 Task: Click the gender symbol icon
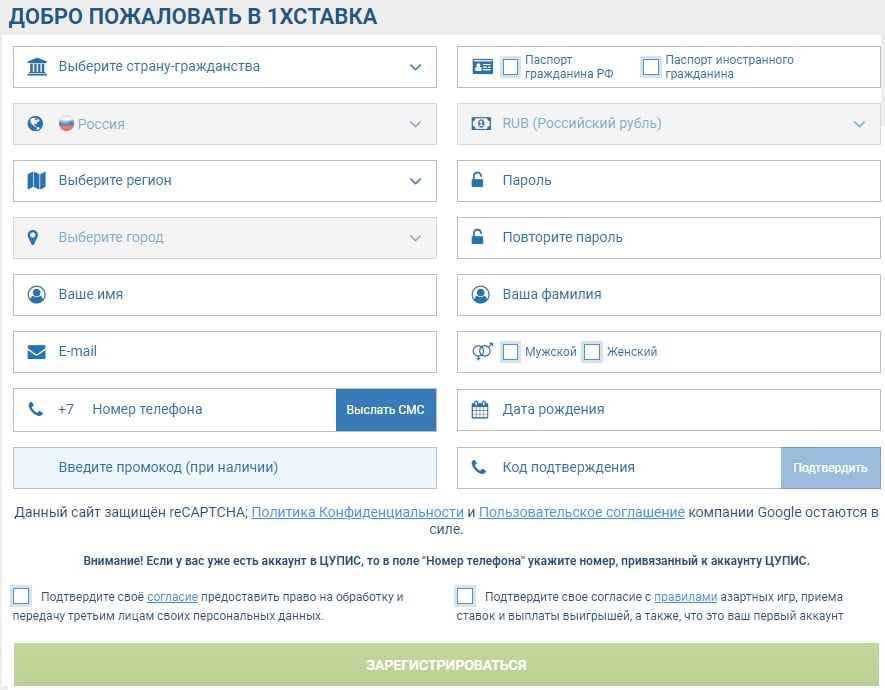(482, 352)
